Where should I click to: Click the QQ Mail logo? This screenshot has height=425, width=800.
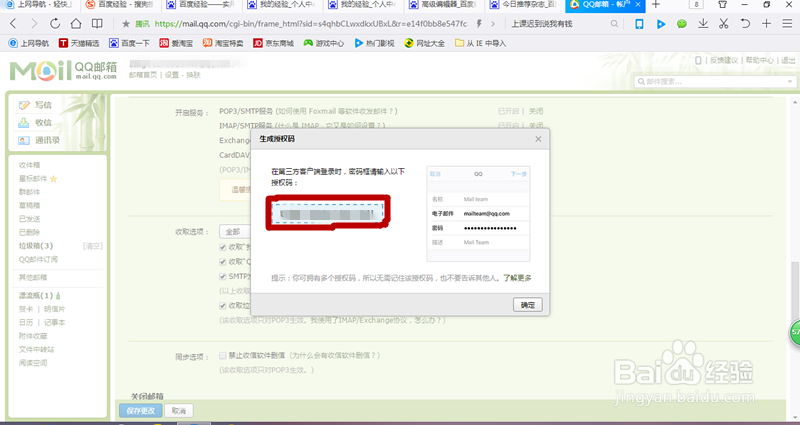pos(63,71)
